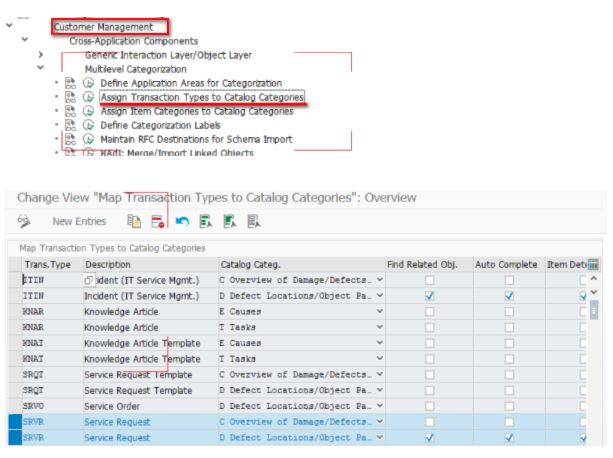The image size is (613, 458).
Task: Click table scroll up arrow
Action: coord(594,278)
